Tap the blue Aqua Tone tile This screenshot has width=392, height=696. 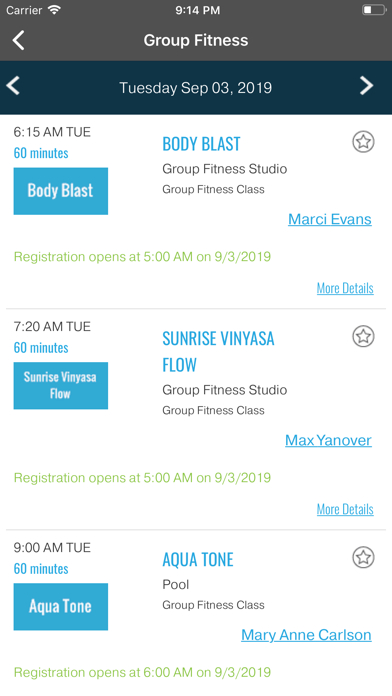(x=61, y=606)
